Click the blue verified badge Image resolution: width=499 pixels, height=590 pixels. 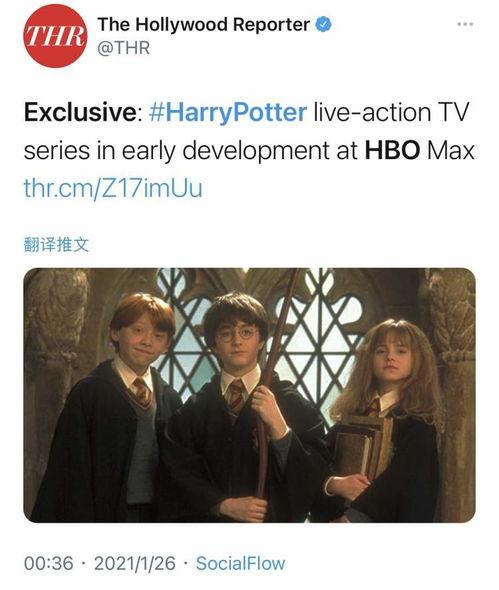point(323,25)
